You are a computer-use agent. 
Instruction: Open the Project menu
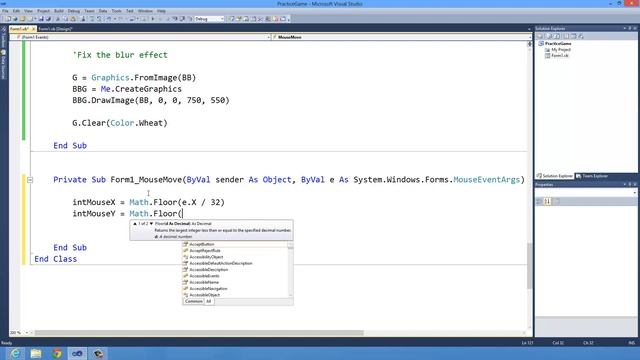pos(43,11)
